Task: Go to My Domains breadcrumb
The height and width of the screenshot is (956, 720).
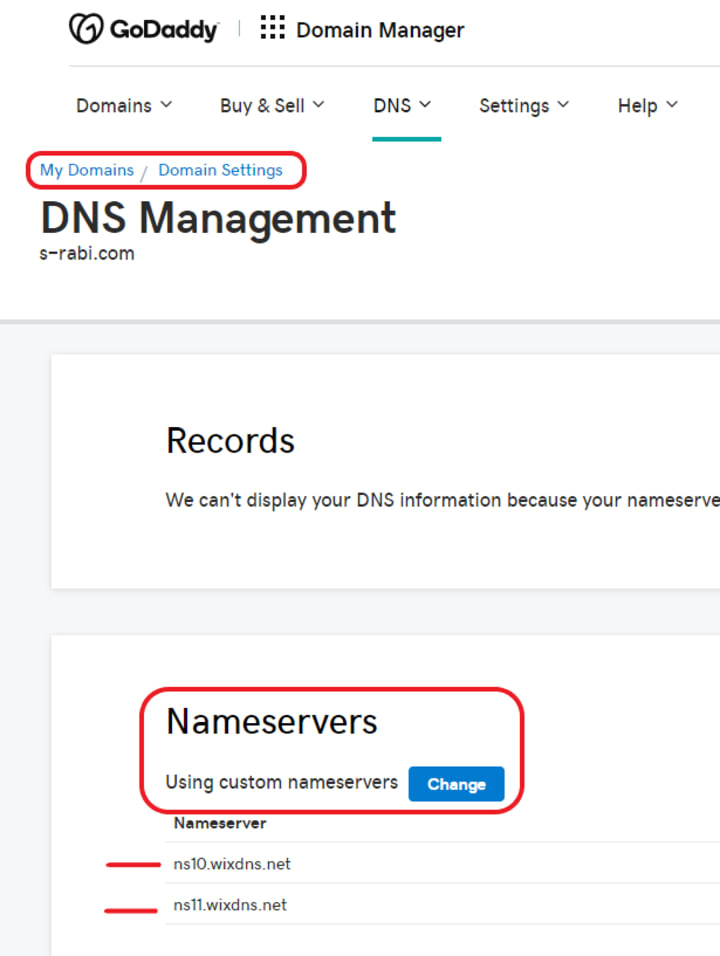Action: pyautogui.click(x=87, y=170)
